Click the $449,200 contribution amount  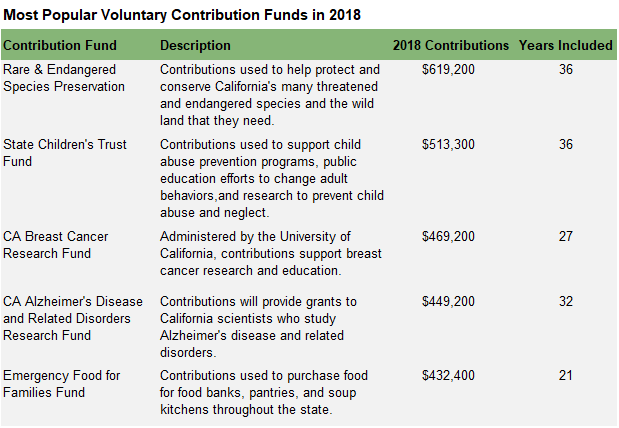coord(449,302)
